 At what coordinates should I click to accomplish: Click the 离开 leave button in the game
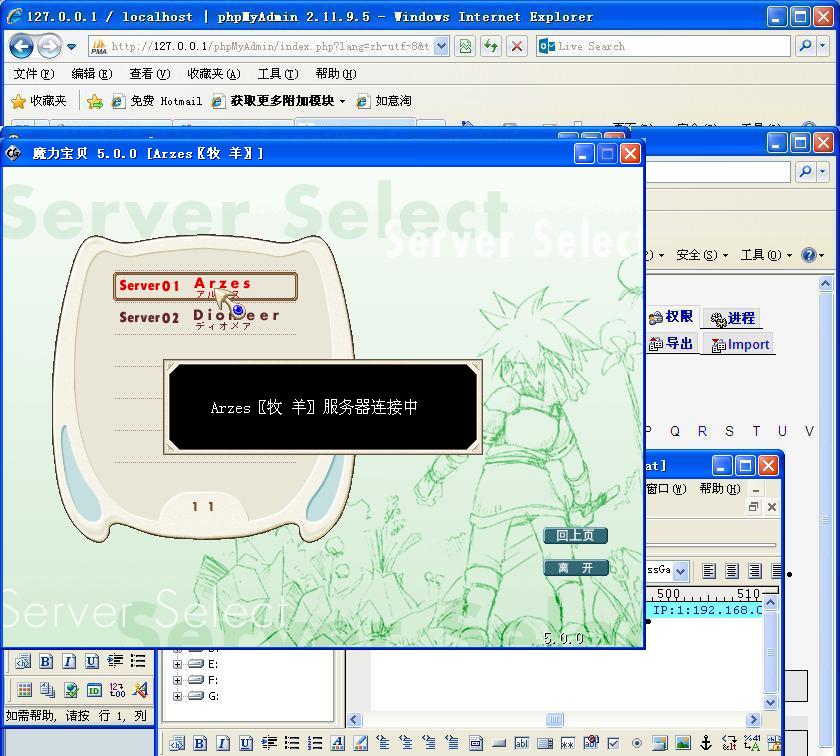pos(576,568)
